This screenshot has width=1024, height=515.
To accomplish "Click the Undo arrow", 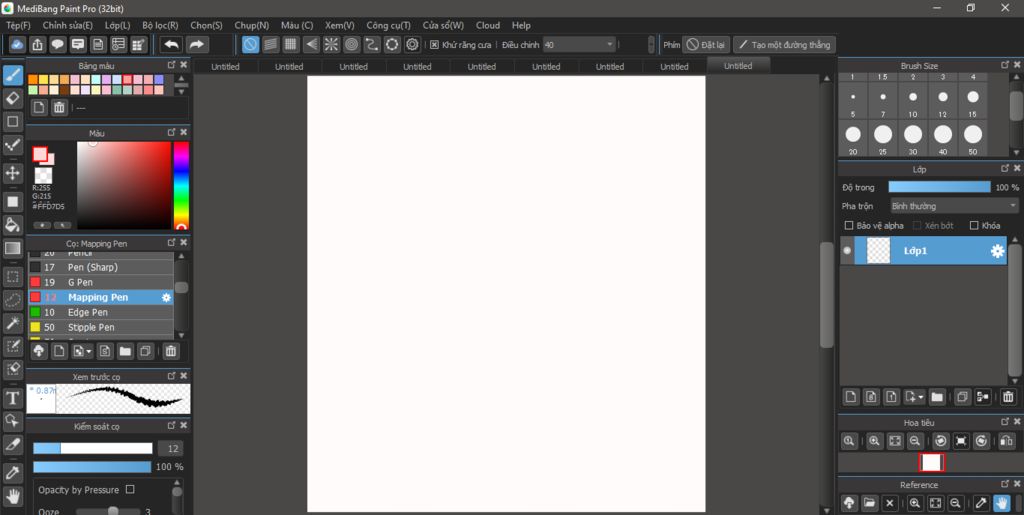I will (x=171, y=44).
